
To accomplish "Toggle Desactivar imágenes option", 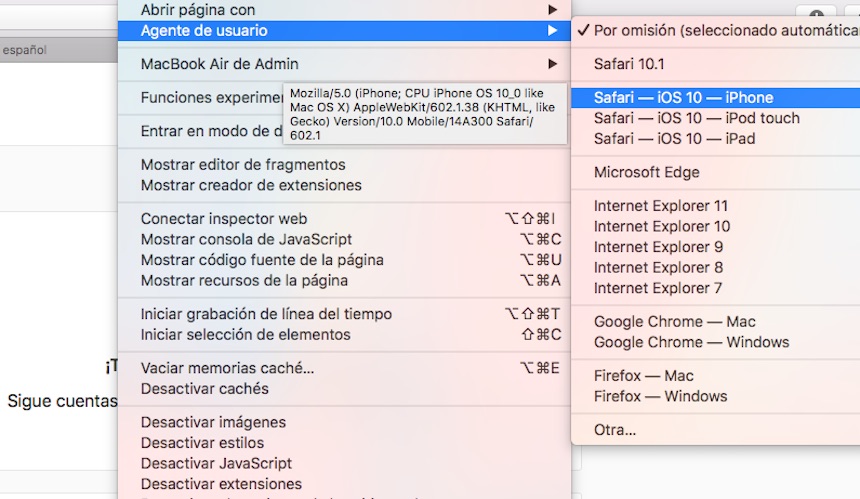I will (x=213, y=423).
